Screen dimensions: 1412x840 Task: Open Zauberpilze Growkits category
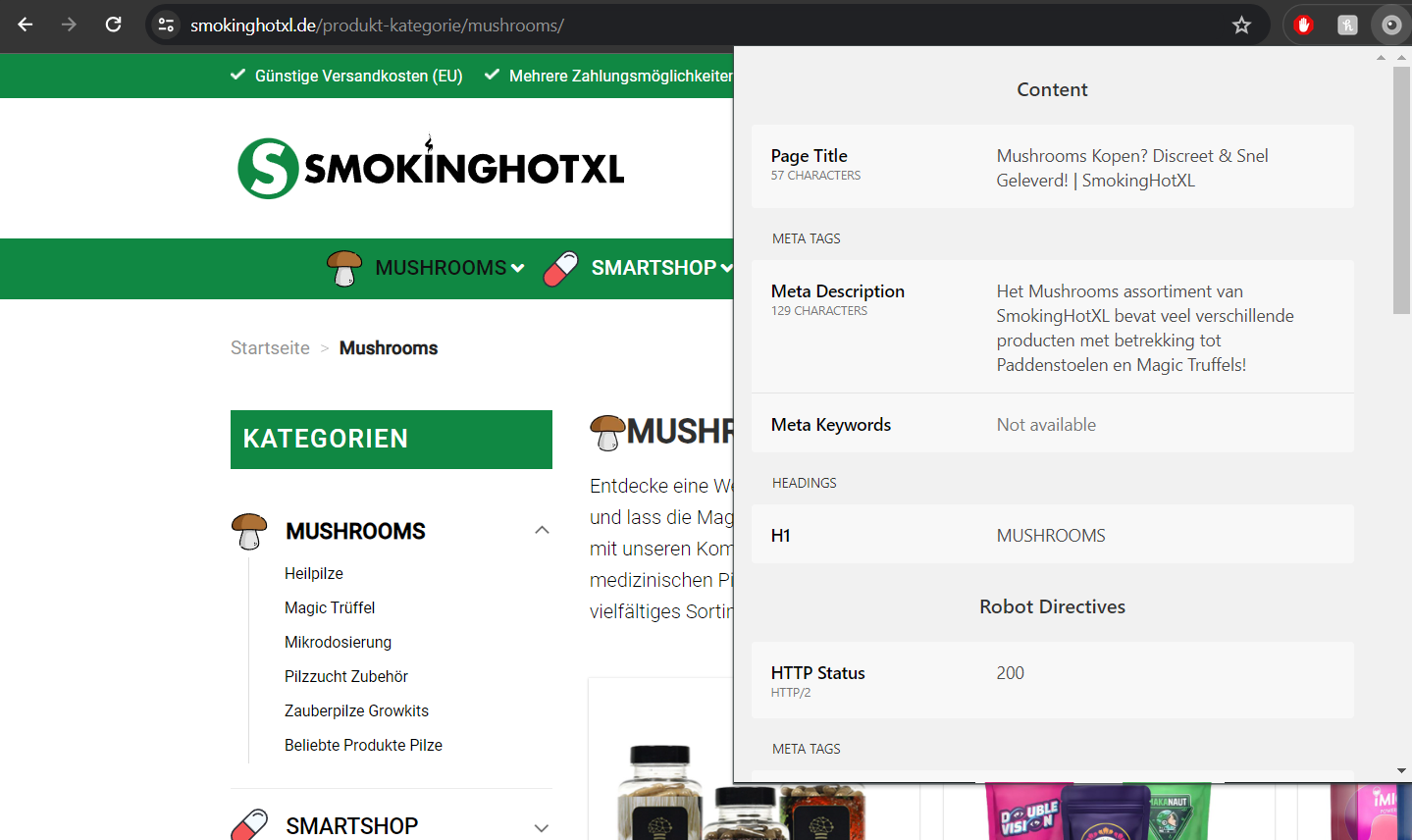356,710
